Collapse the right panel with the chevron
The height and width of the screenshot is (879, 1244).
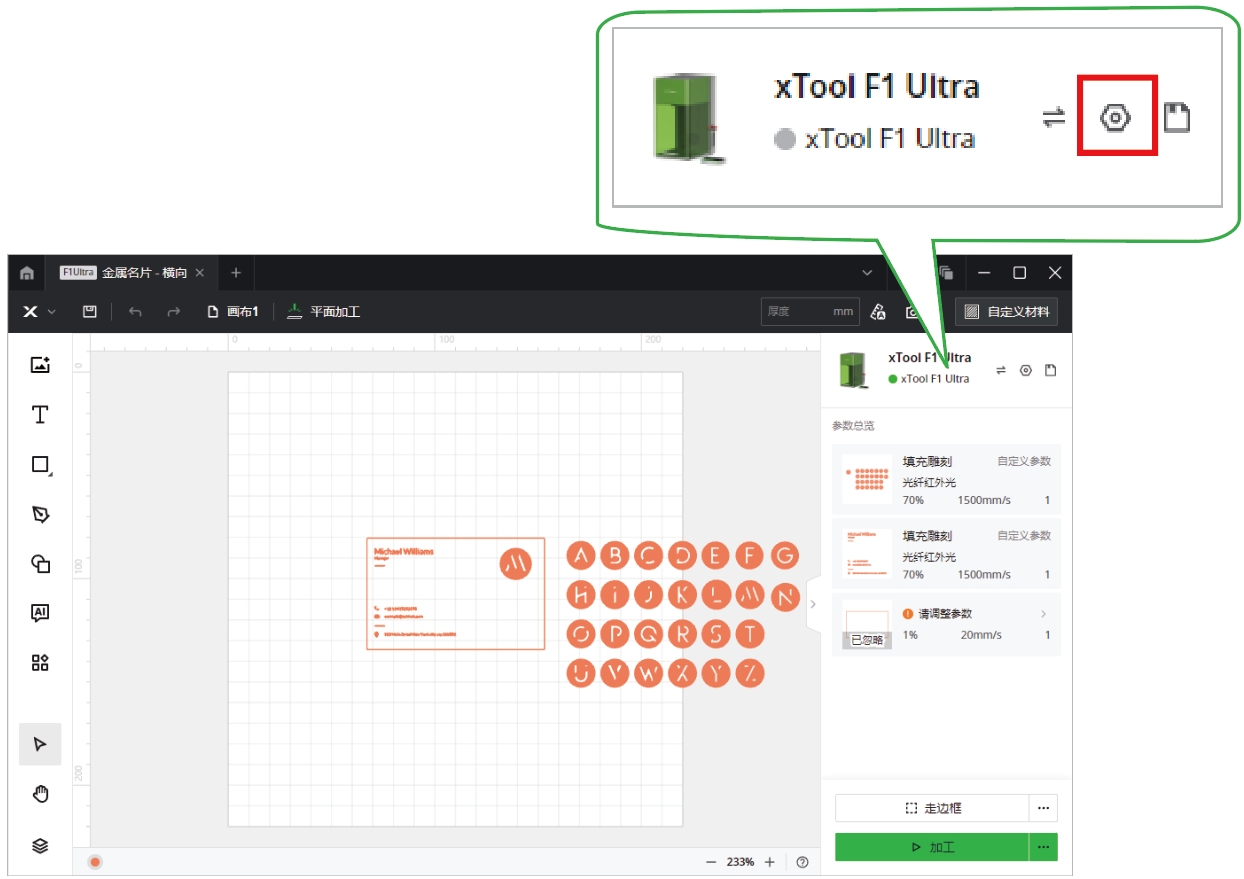(813, 604)
